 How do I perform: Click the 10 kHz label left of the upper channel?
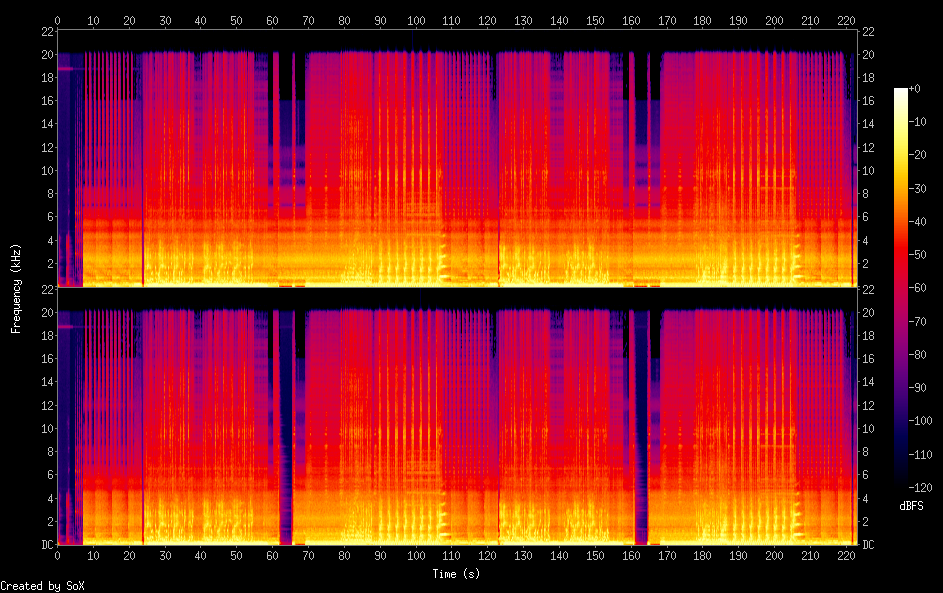45,170
